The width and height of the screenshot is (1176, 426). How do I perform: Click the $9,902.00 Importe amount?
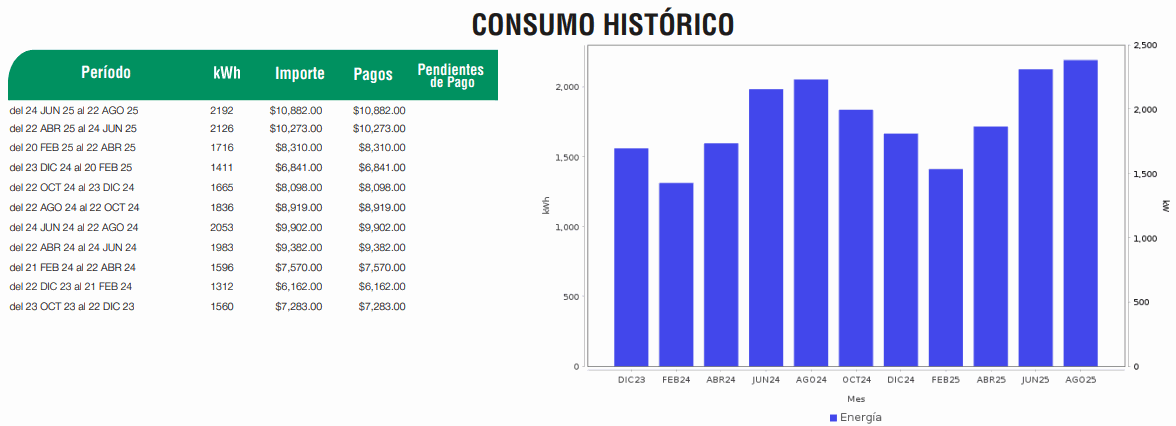(x=299, y=227)
